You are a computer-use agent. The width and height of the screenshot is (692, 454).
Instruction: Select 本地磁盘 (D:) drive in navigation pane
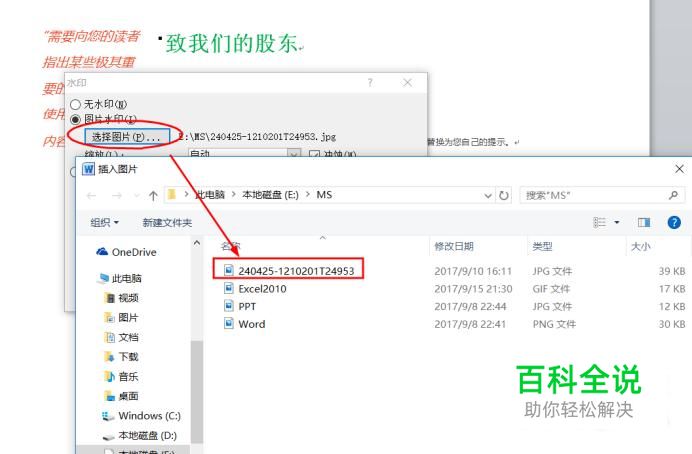140,435
